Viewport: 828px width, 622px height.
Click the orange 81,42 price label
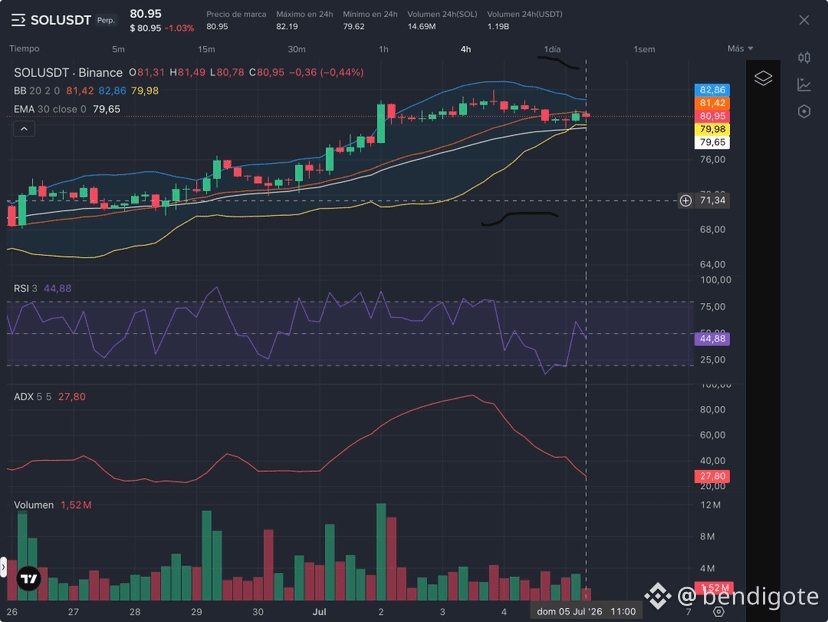pyautogui.click(x=712, y=103)
